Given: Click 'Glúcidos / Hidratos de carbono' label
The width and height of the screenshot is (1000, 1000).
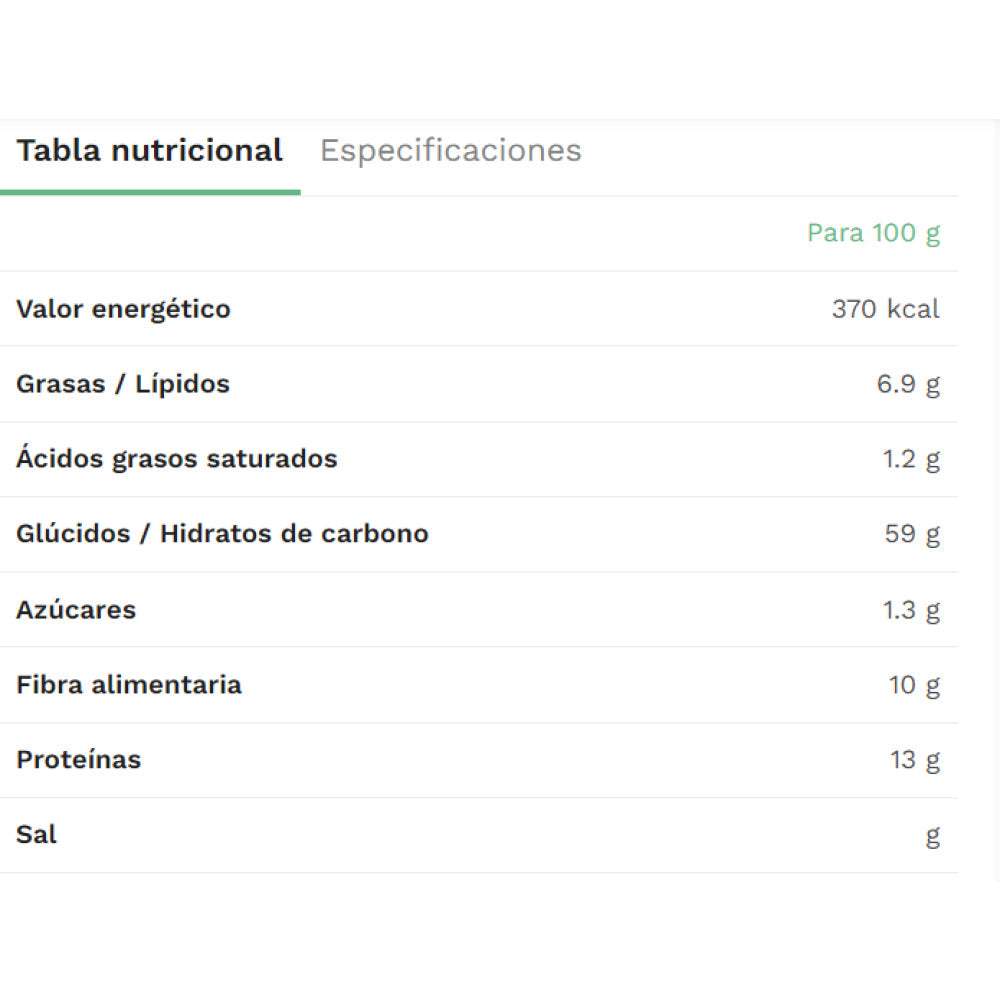Looking at the screenshot, I should pos(222,534).
